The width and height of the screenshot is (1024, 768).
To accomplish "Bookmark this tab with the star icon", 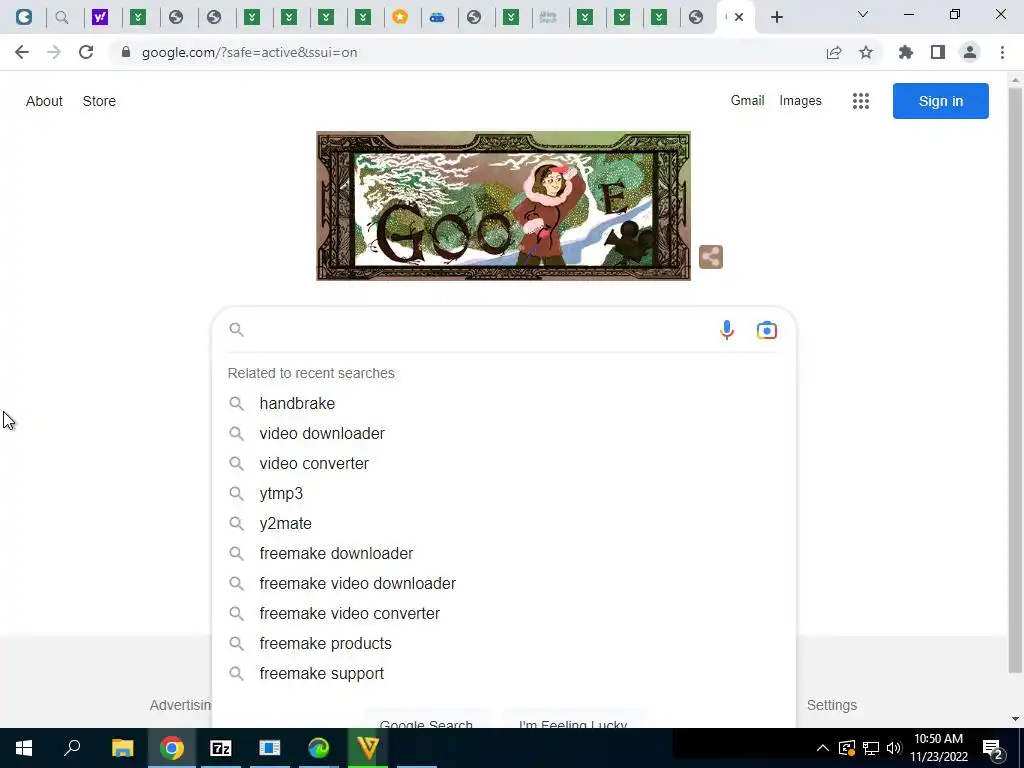I will (x=866, y=52).
